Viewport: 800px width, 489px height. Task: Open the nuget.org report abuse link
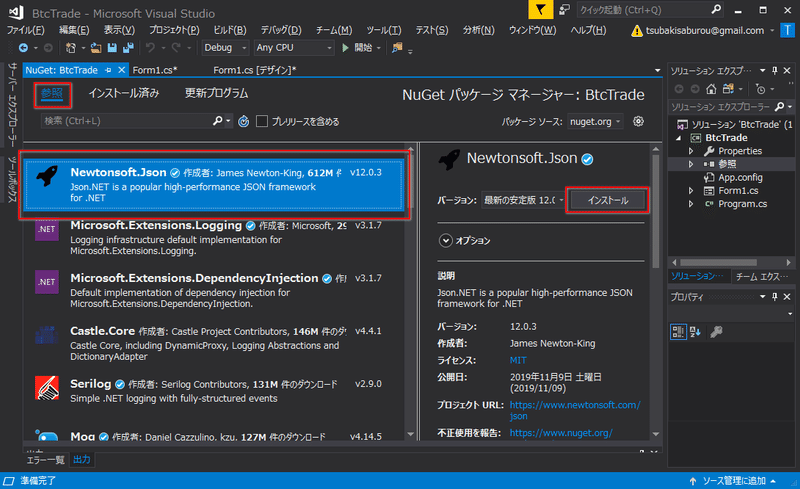click(561, 433)
